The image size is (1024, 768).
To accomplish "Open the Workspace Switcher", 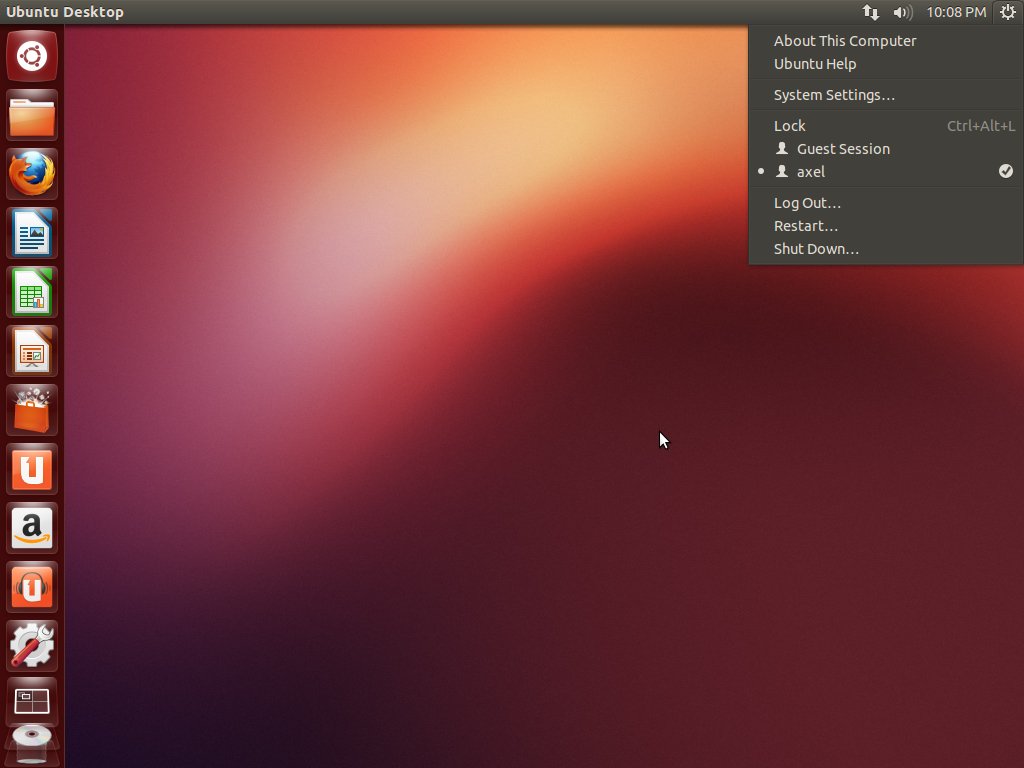I will pyautogui.click(x=32, y=703).
